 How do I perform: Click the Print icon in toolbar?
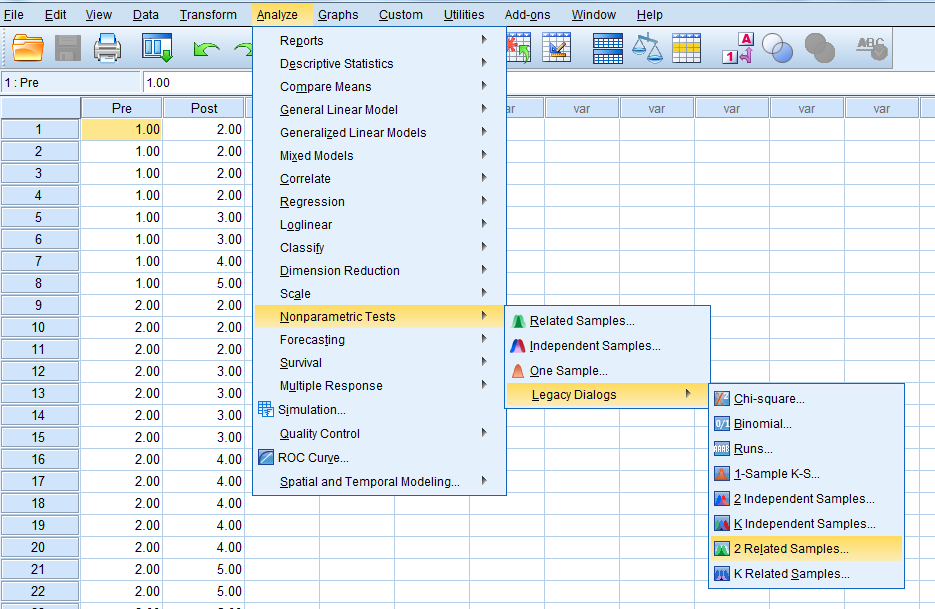(x=108, y=47)
